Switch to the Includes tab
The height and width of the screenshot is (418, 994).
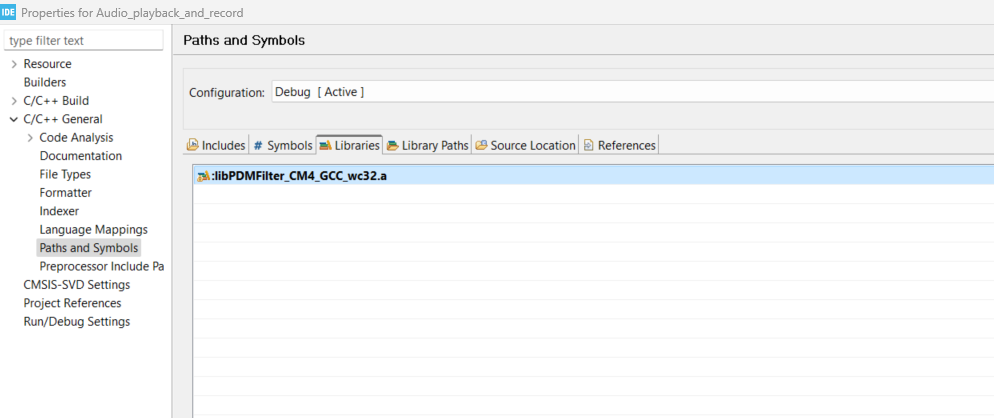click(x=216, y=145)
